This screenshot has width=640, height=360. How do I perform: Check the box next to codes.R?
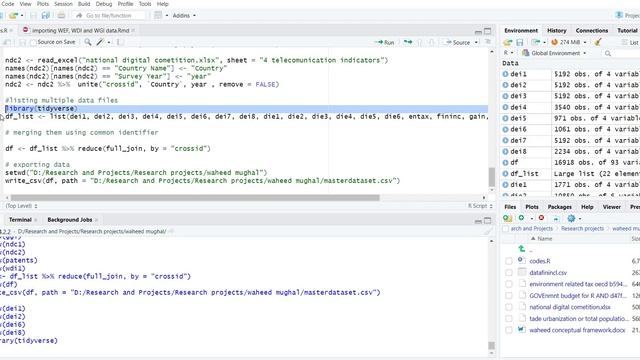(x=509, y=261)
